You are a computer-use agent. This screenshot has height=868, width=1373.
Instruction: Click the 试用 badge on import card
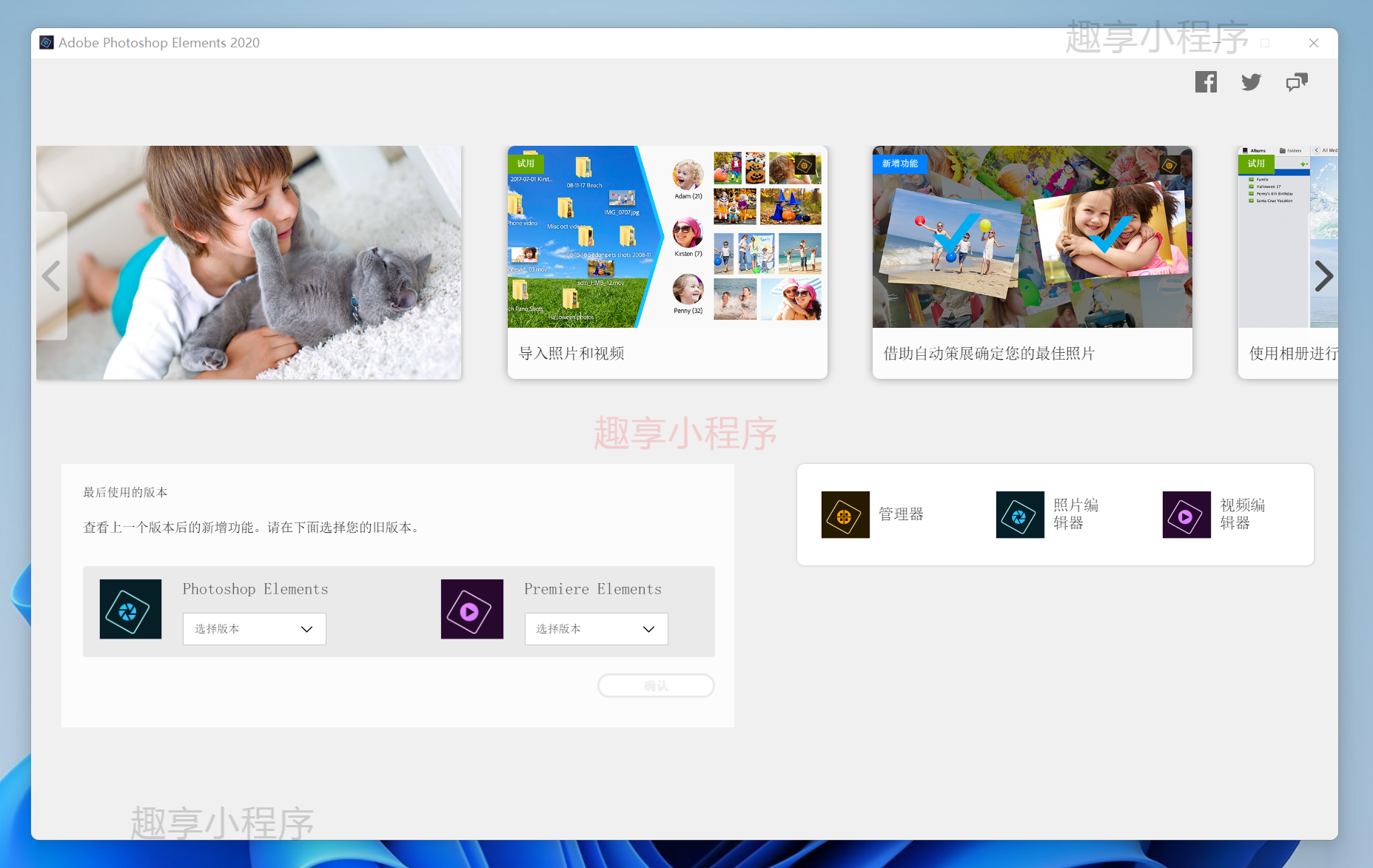click(x=526, y=164)
